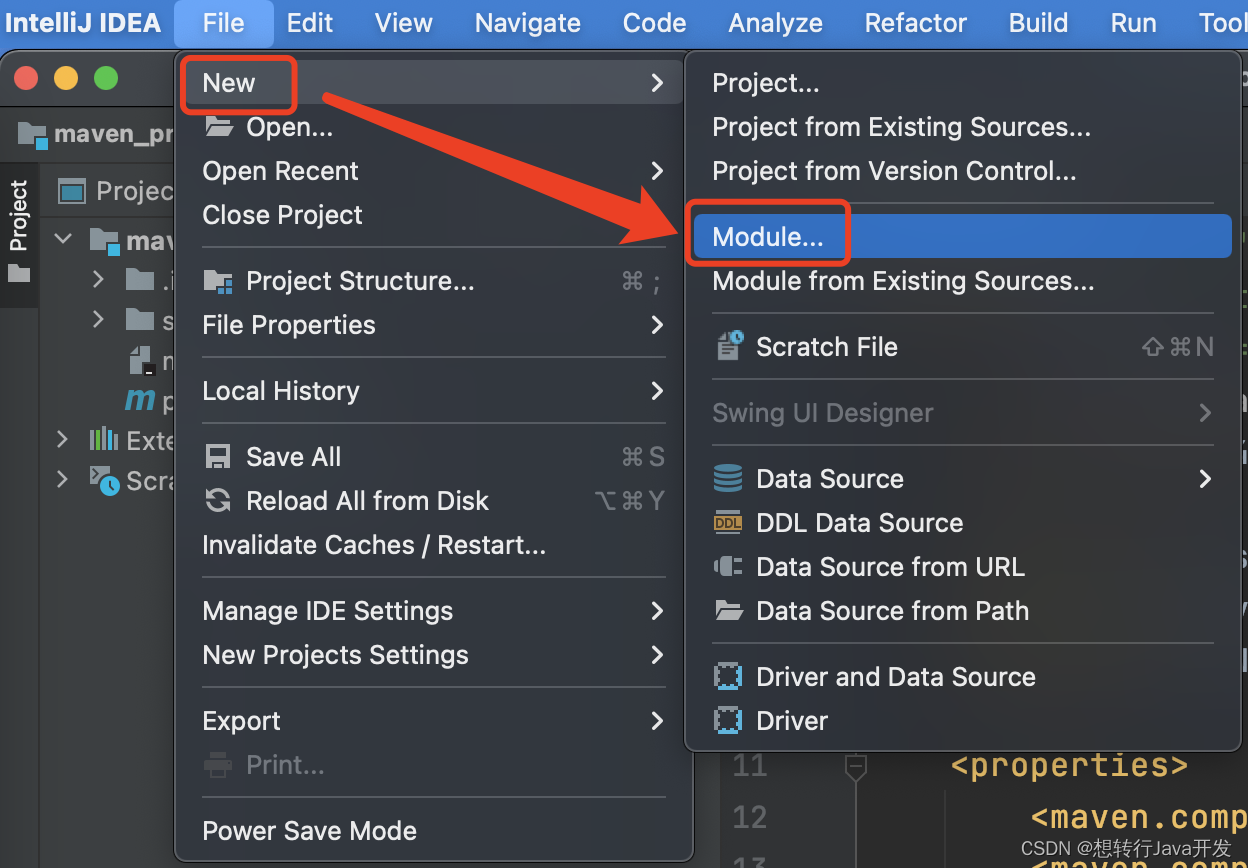Image resolution: width=1248 pixels, height=868 pixels.
Task: Collapse the maven project root tree node
Action: 64,240
